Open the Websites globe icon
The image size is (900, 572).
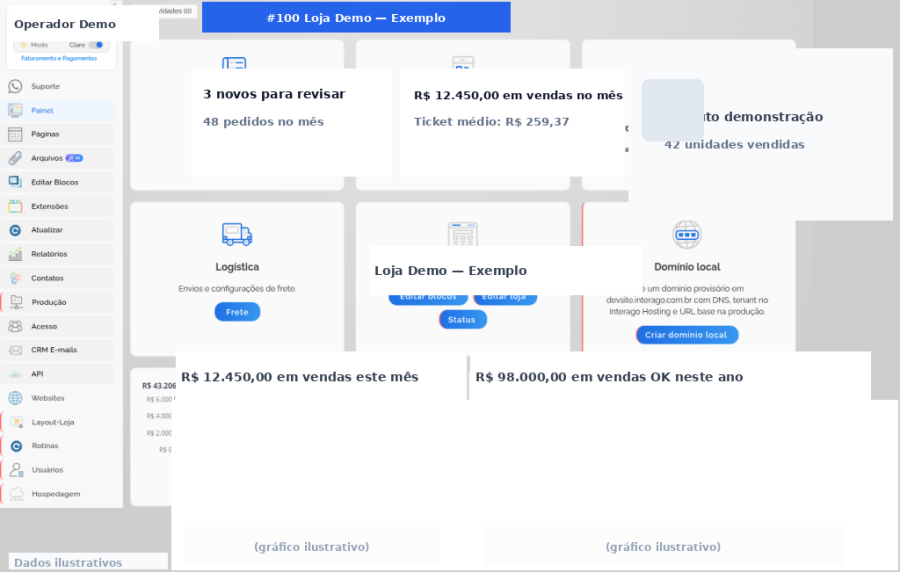[x=15, y=398]
